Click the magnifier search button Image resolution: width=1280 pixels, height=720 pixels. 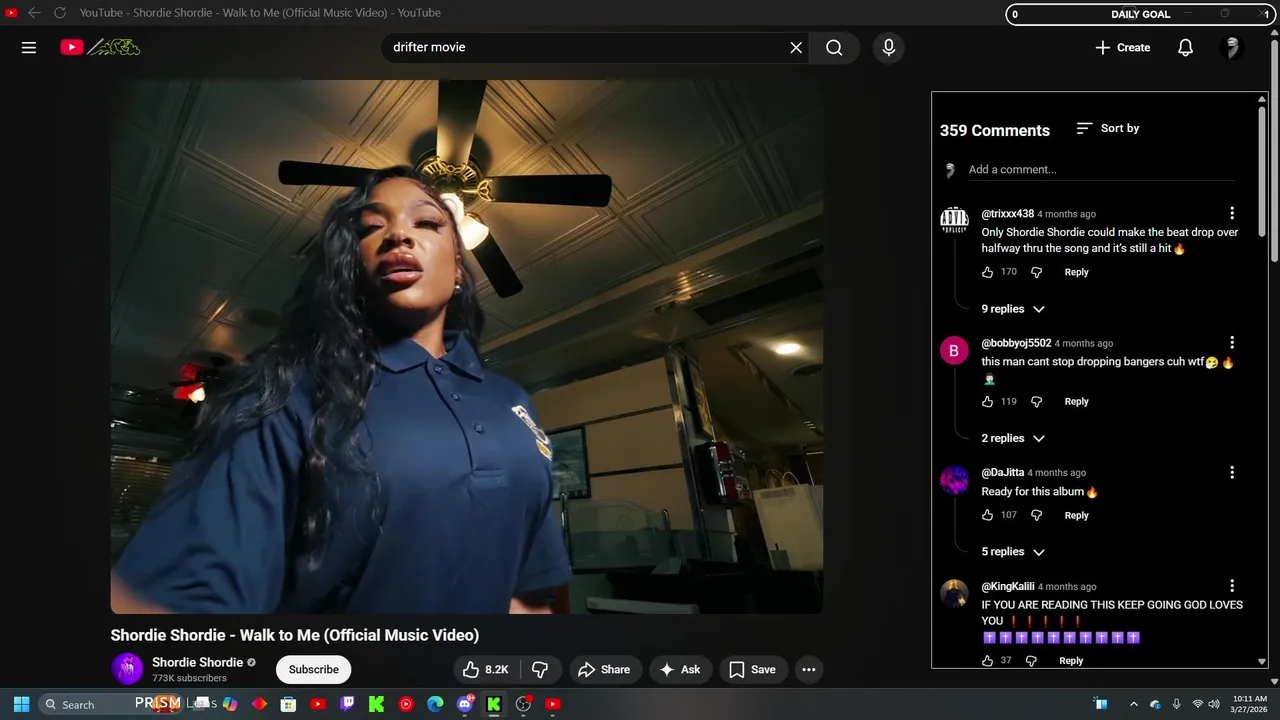pyautogui.click(x=834, y=47)
